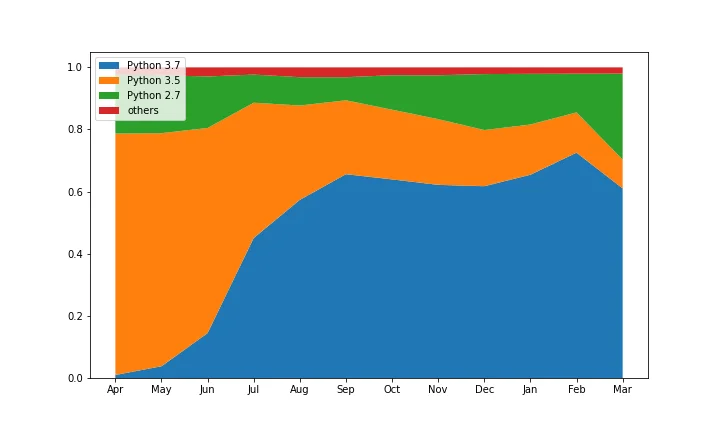720x432 pixels.
Task: Select the Python 3.5 legend label
Action: click(153, 80)
